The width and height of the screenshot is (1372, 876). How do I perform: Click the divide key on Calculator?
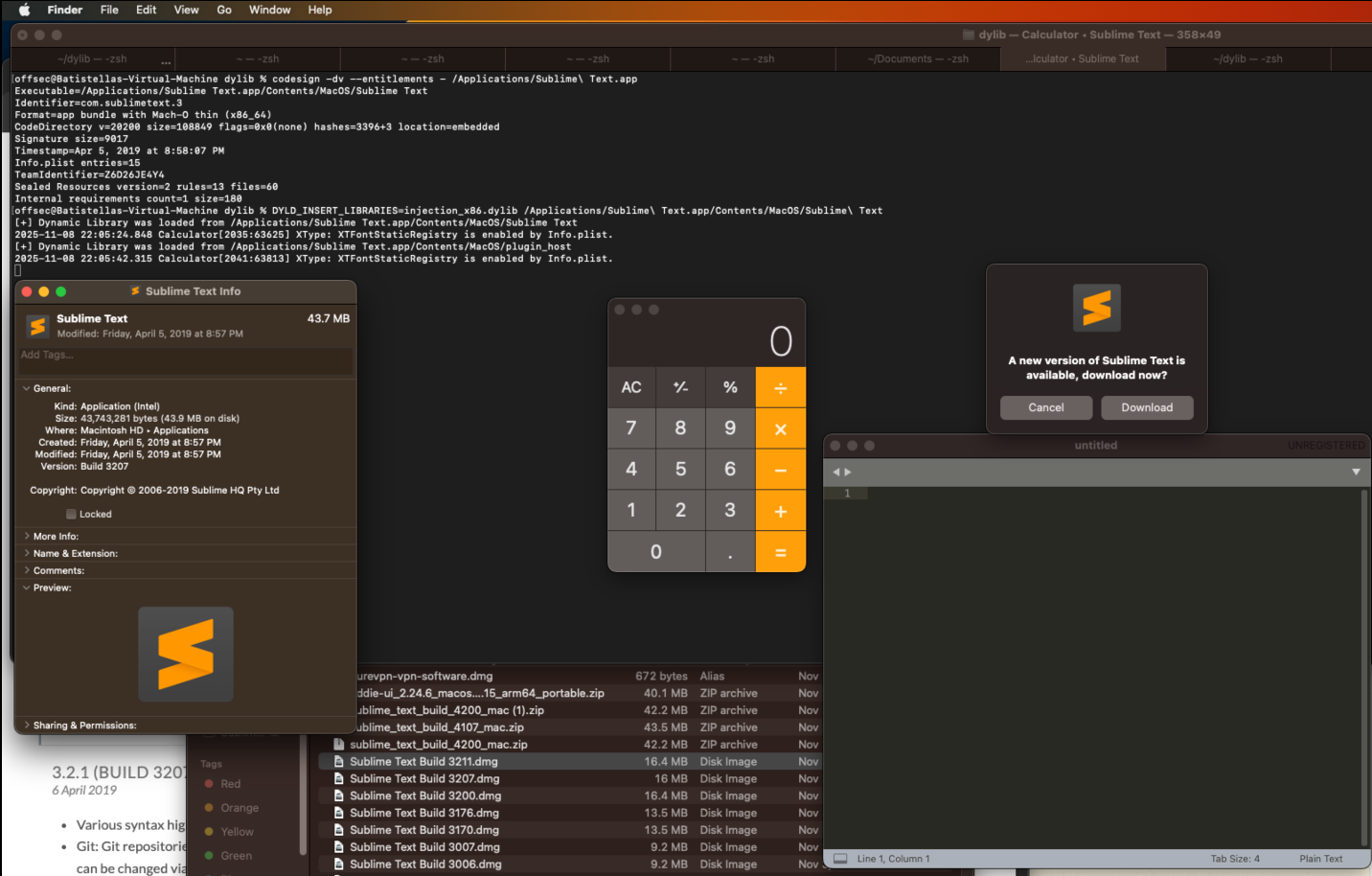pyautogui.click(x=781, y=387)
